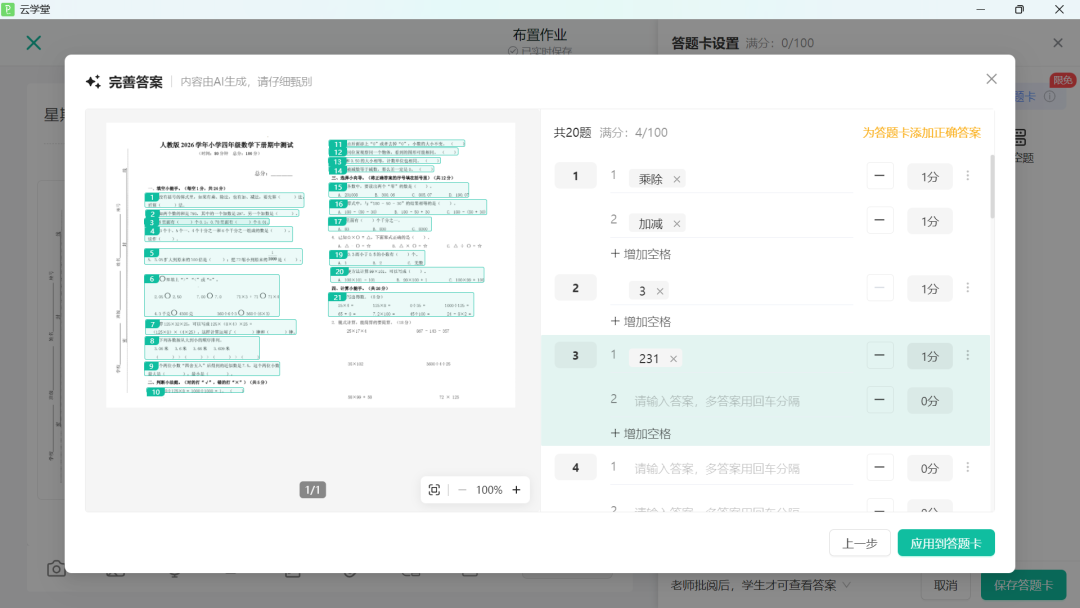Screen dimensions: 1080x608
Task: Edit the 1分 score for answer 乘除
Action: click(930, 177)
